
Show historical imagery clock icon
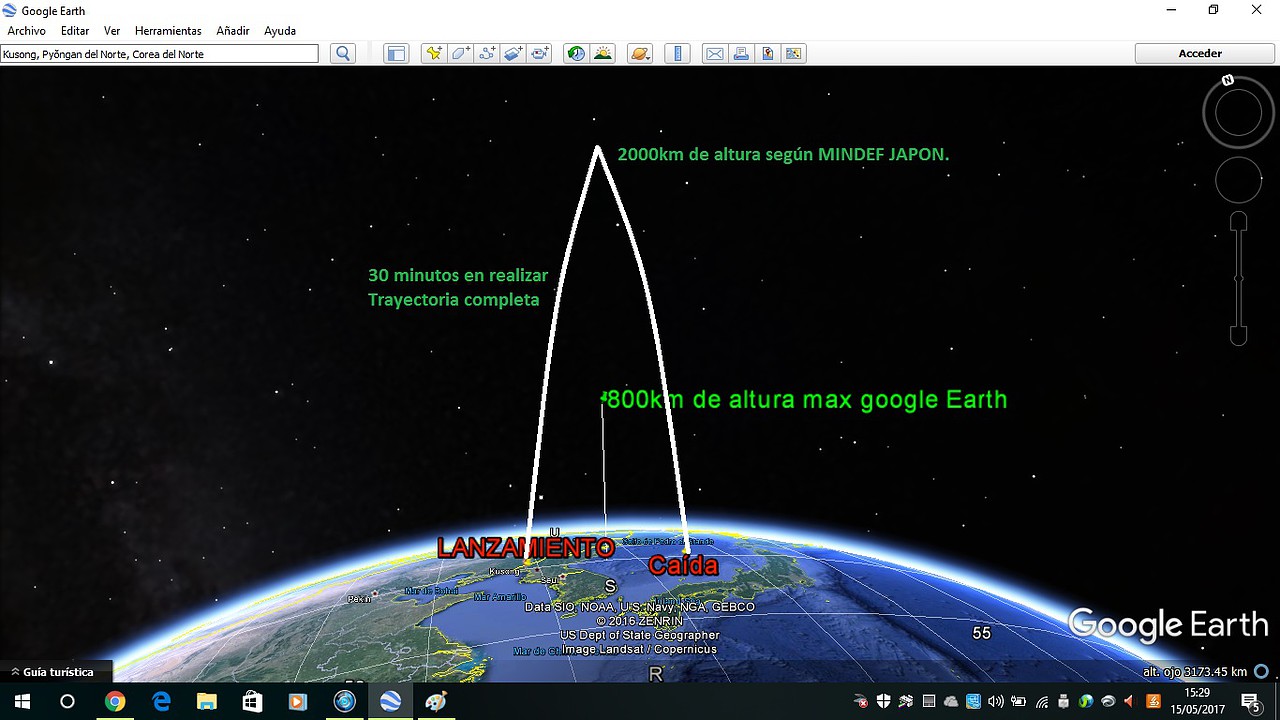(576, 54)
